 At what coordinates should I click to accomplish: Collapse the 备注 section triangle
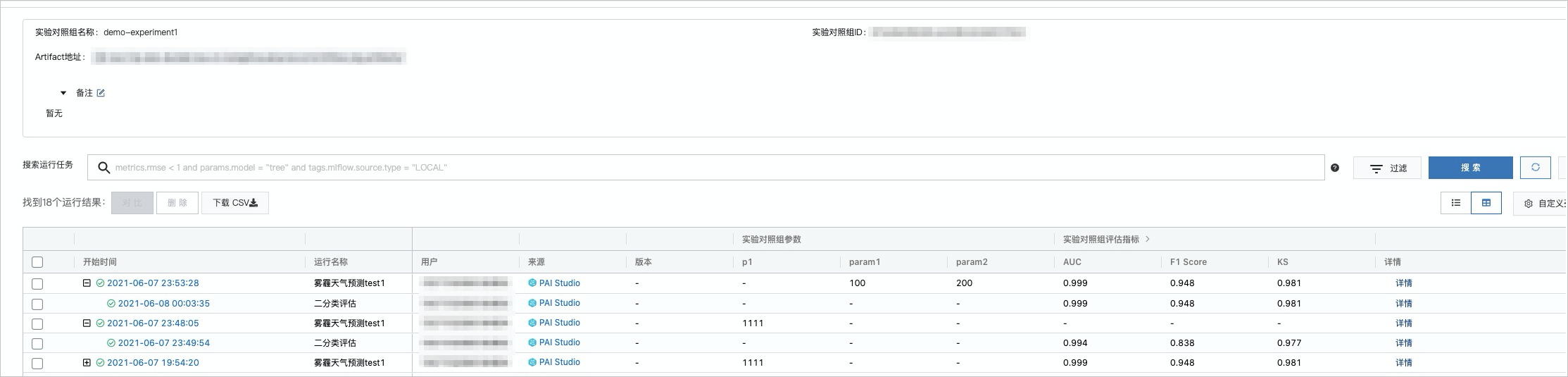click(x=63, y=93)
